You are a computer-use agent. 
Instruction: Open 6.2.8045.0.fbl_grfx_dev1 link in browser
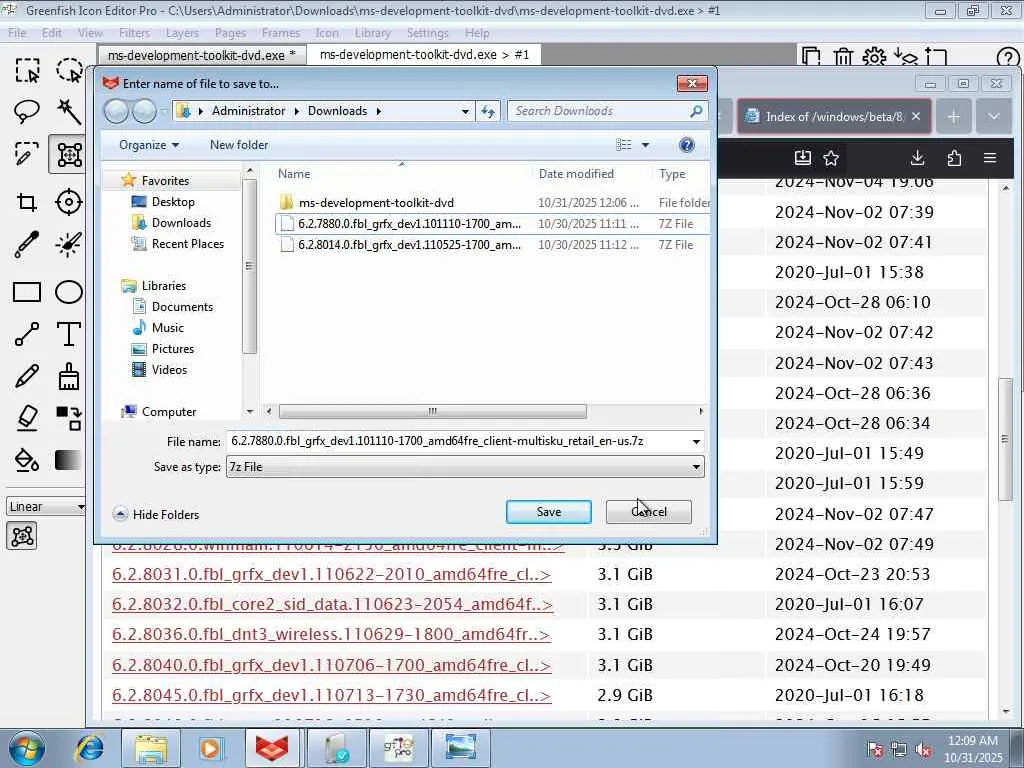pyautogui.click(x=332, y=696)
